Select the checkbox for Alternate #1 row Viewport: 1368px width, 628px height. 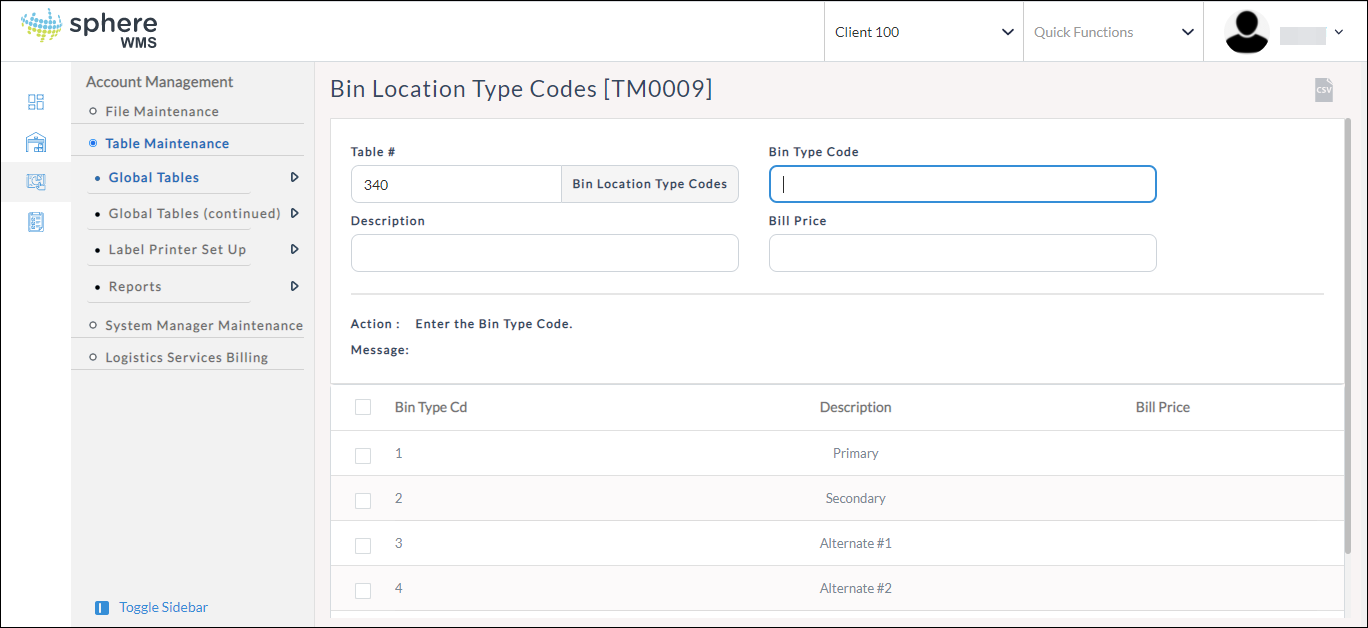click(x=363, y=545)
